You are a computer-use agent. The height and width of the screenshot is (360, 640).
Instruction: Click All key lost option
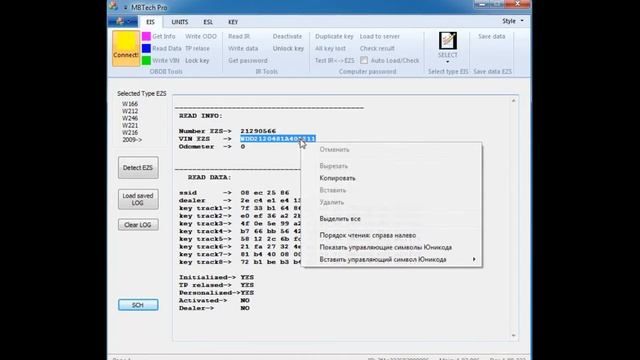[x=330, y=48]
